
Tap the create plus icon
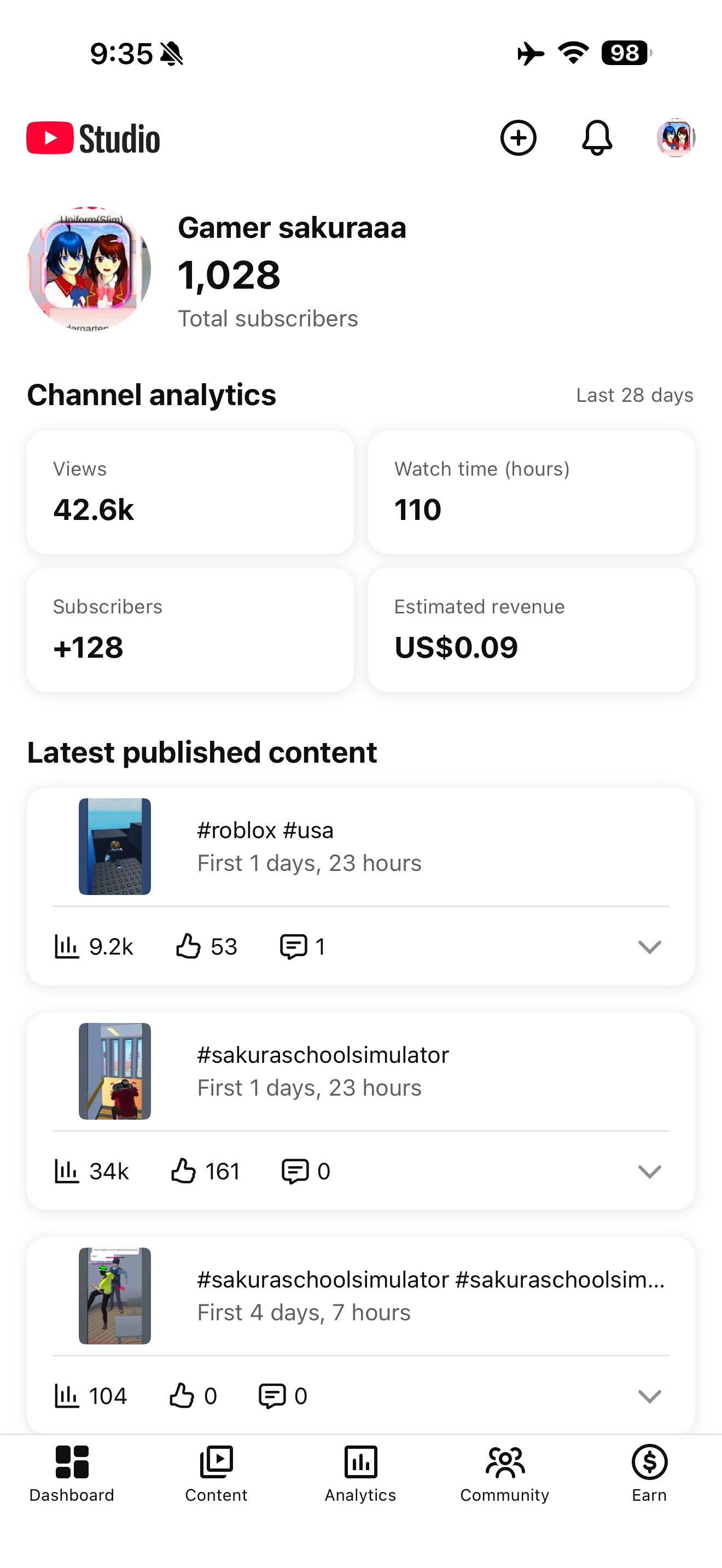tap(518, 138)
